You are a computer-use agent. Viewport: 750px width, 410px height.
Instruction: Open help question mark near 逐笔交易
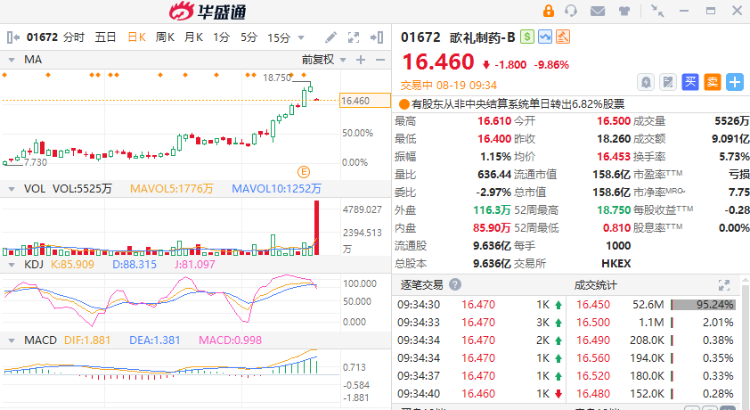pyautogui.click(x=455, y=285)
